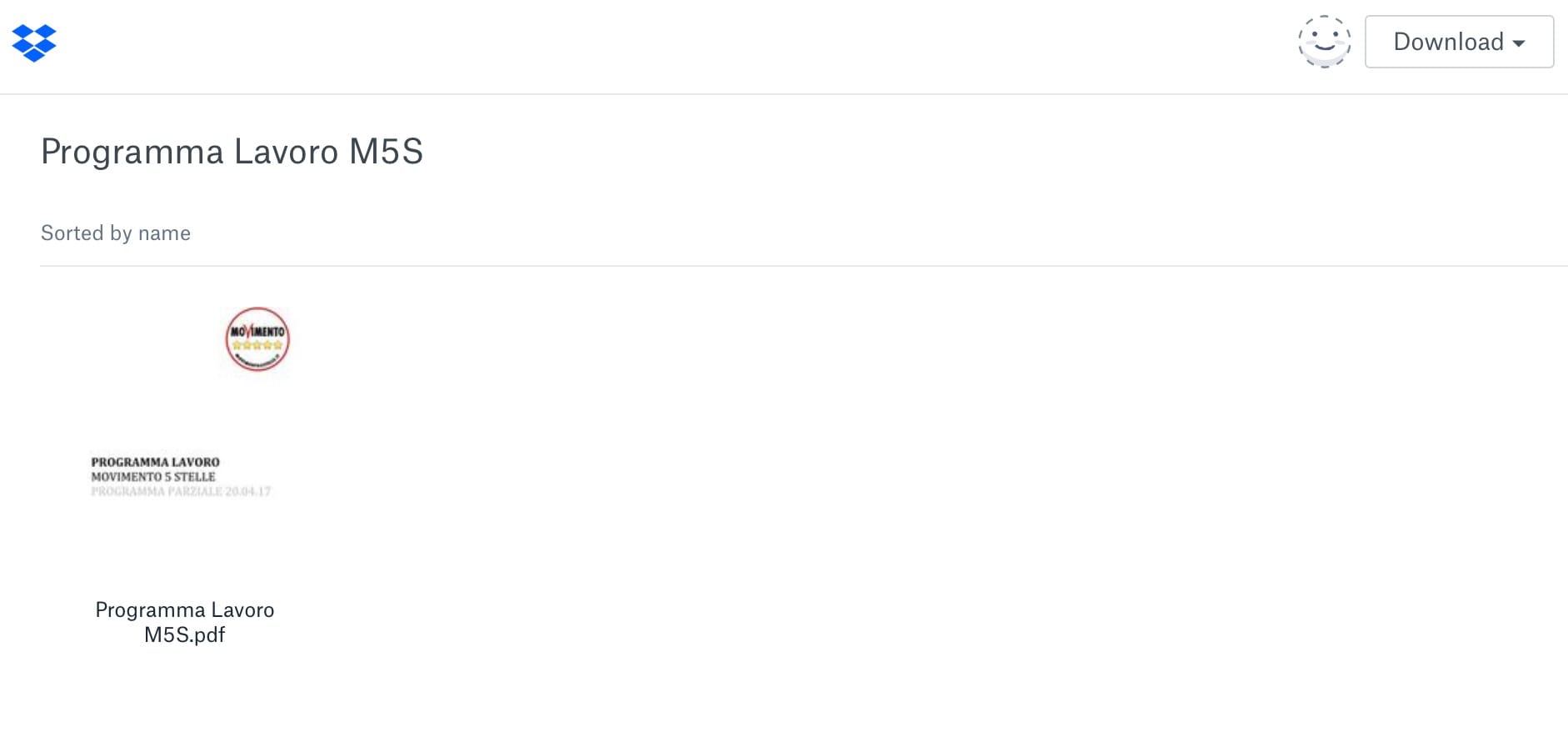Click the Dropbox logo
Viewport: 1568px width, 732px height.
34,43
